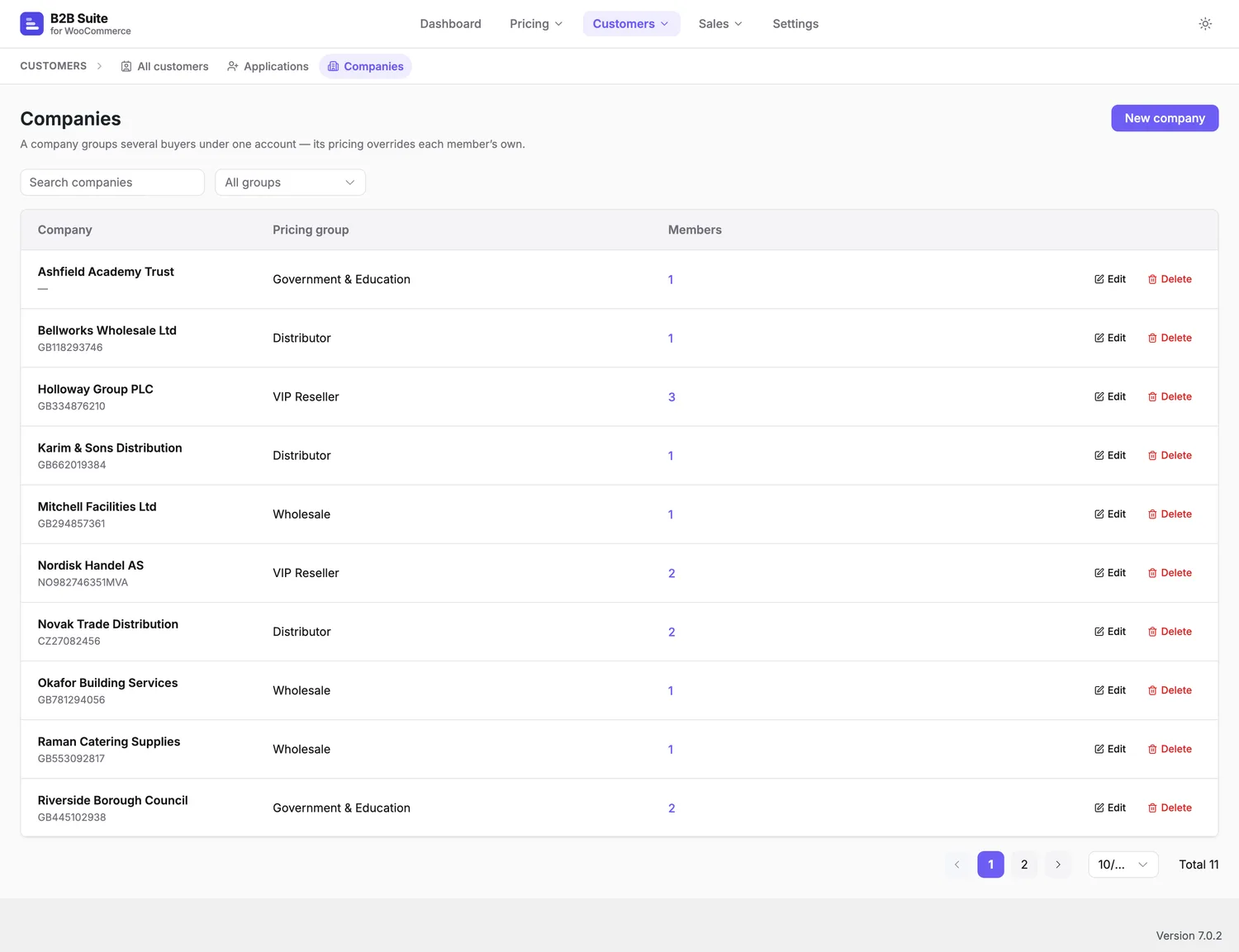Open the member count for Novak Trade Distribution

672,632
